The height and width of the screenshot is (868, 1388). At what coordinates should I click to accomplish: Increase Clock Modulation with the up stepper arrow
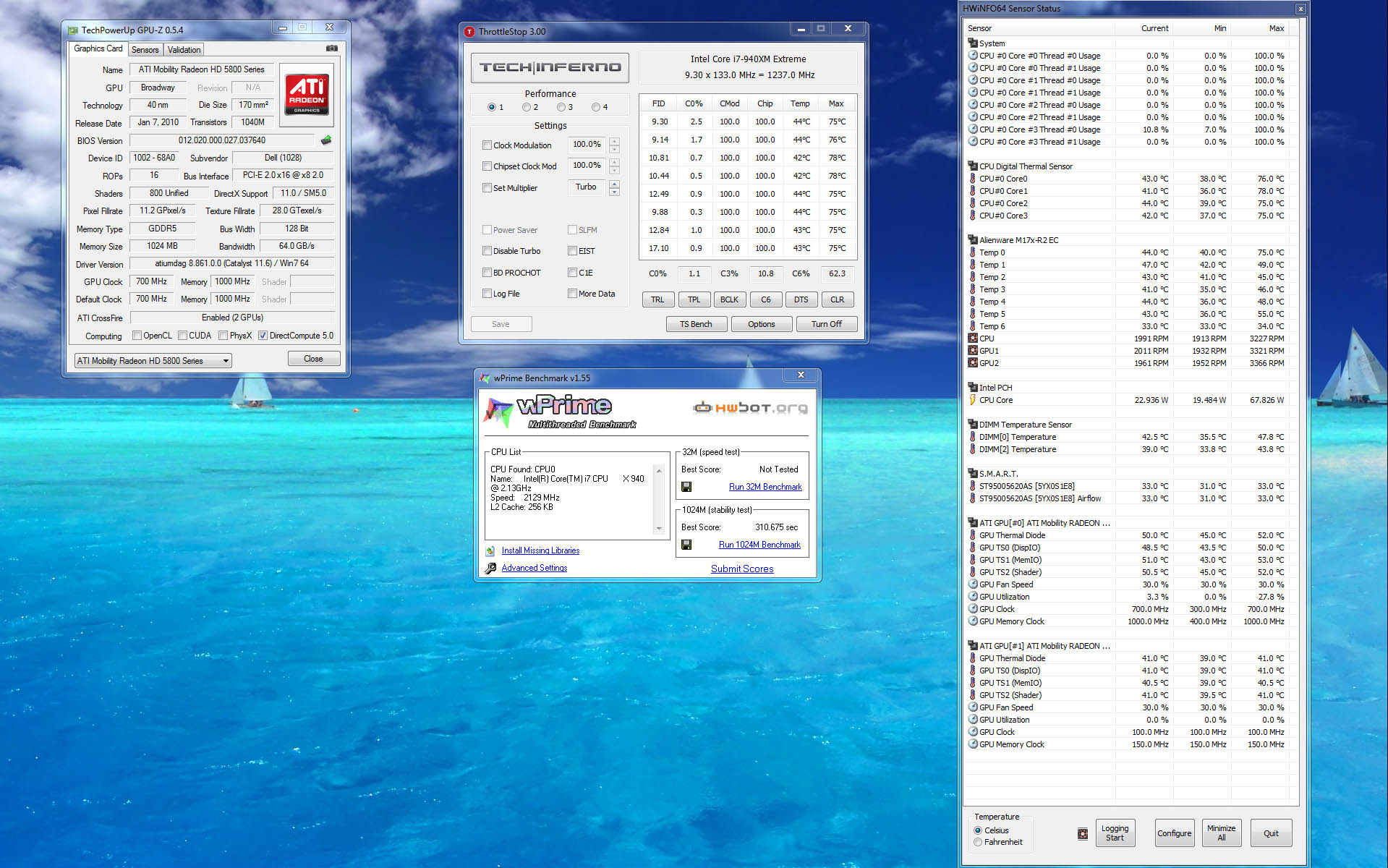click(614, 141)
